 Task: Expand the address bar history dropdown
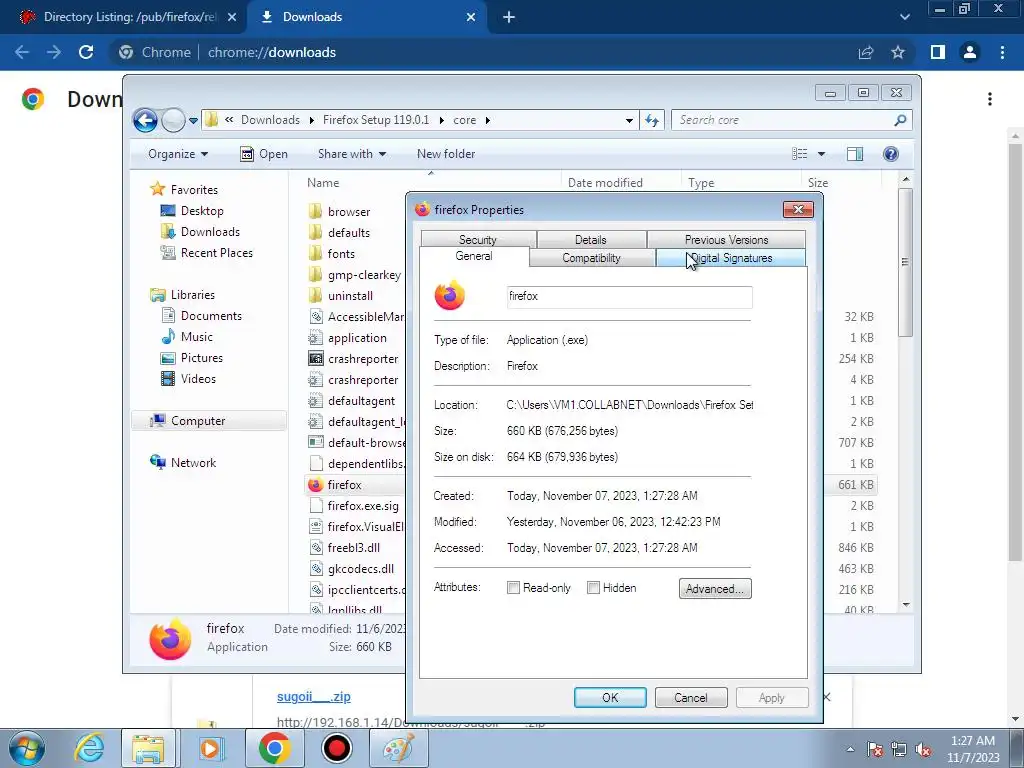tap(629, 120)
